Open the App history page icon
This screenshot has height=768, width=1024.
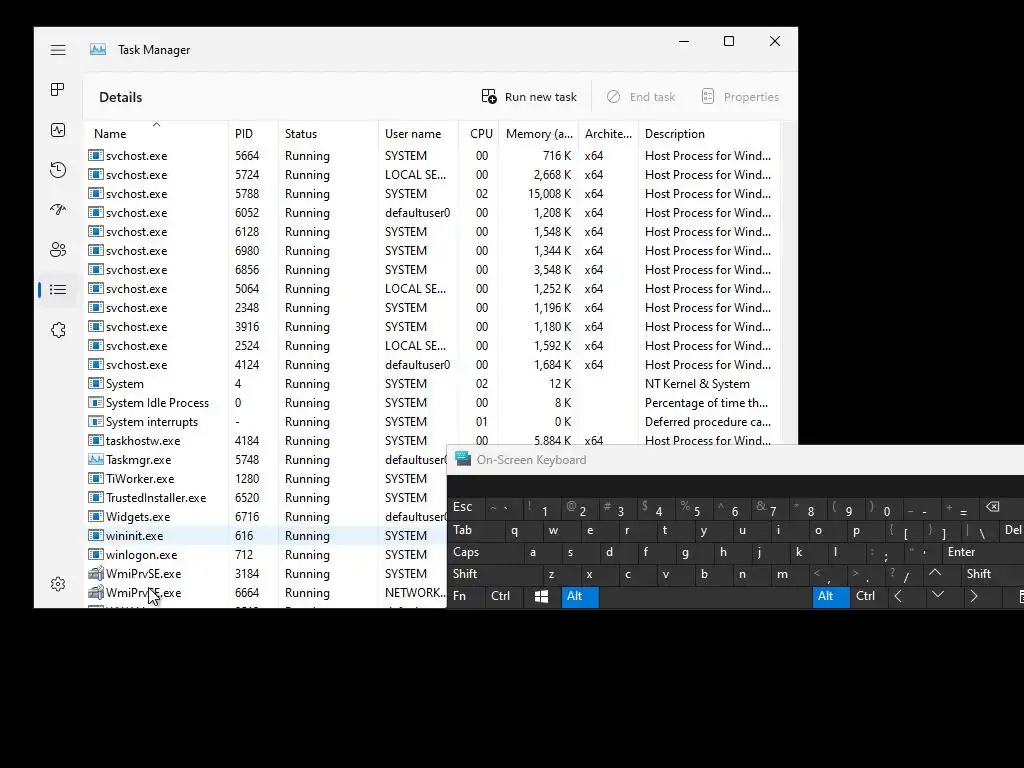click(x=58, y=170)
